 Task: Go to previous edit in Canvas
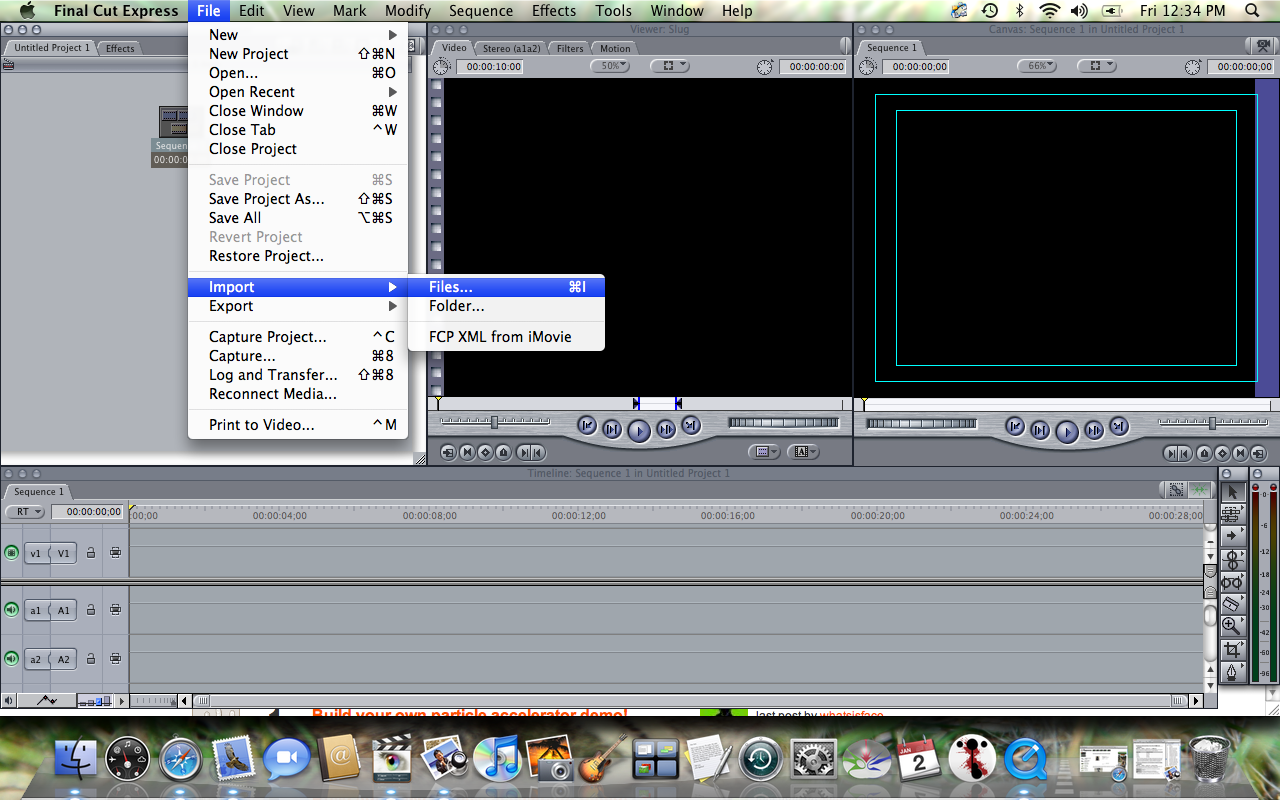(x=1015, y=425)
